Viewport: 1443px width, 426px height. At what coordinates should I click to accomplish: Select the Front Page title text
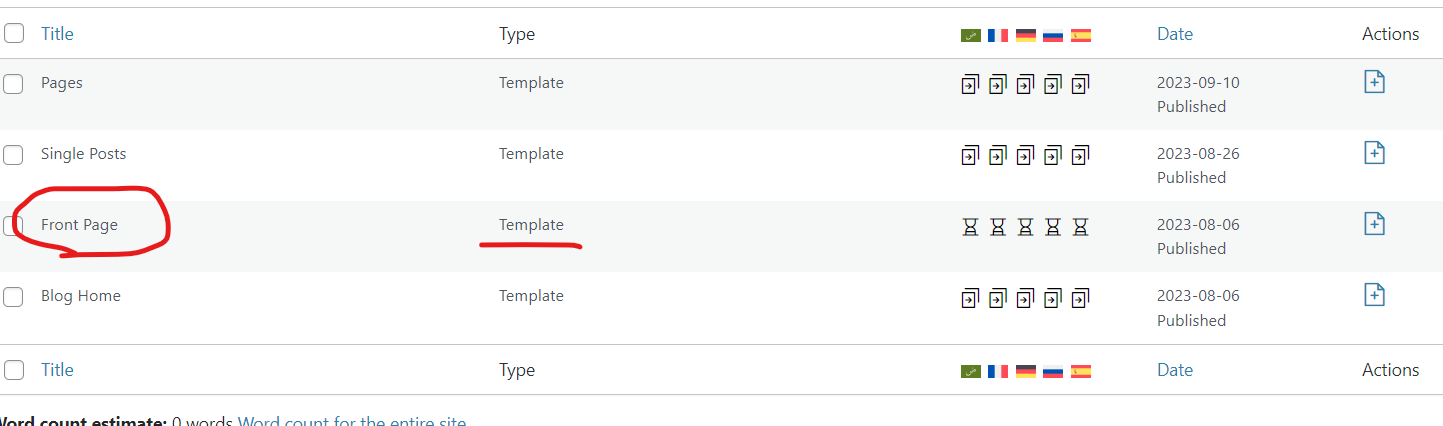coord(79,225)
